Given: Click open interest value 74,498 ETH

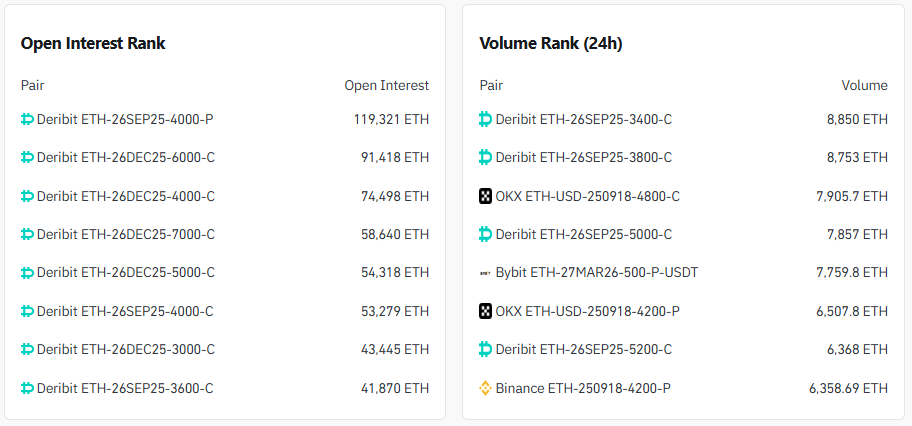Looking at the screenshot, I should (395, 196).
